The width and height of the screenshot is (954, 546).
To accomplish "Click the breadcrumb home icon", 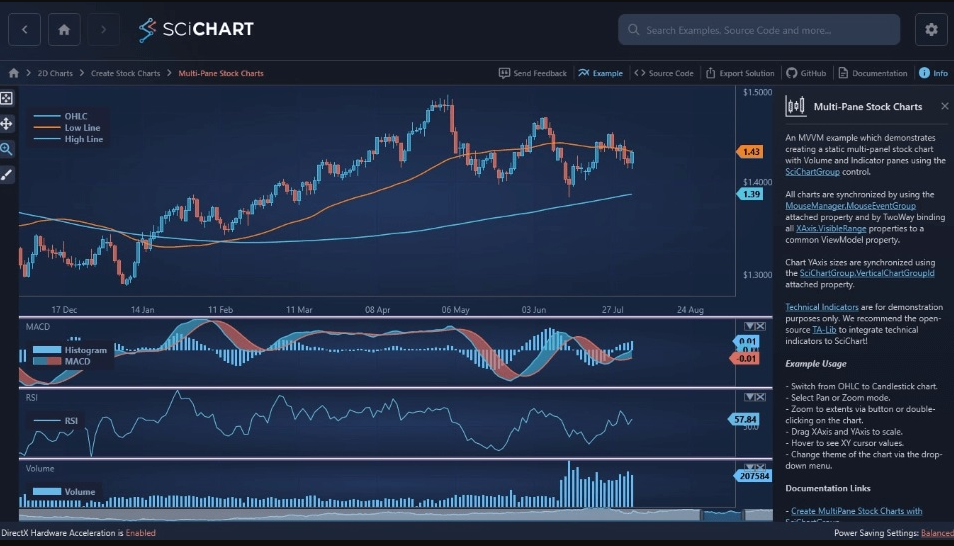I will pyautogui.click(x=13, y=73).
